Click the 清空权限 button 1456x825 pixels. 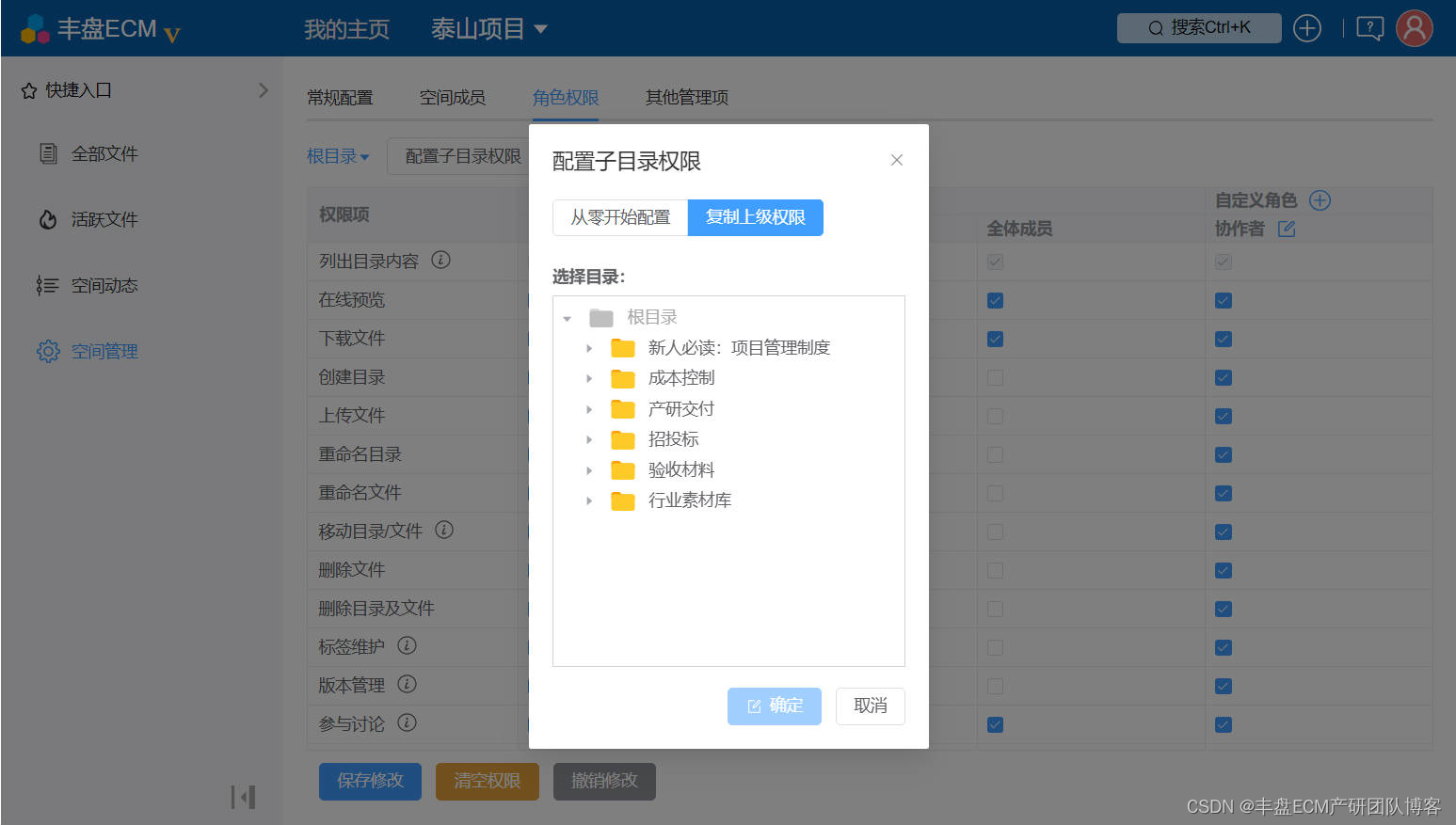[x=488, y=781]
